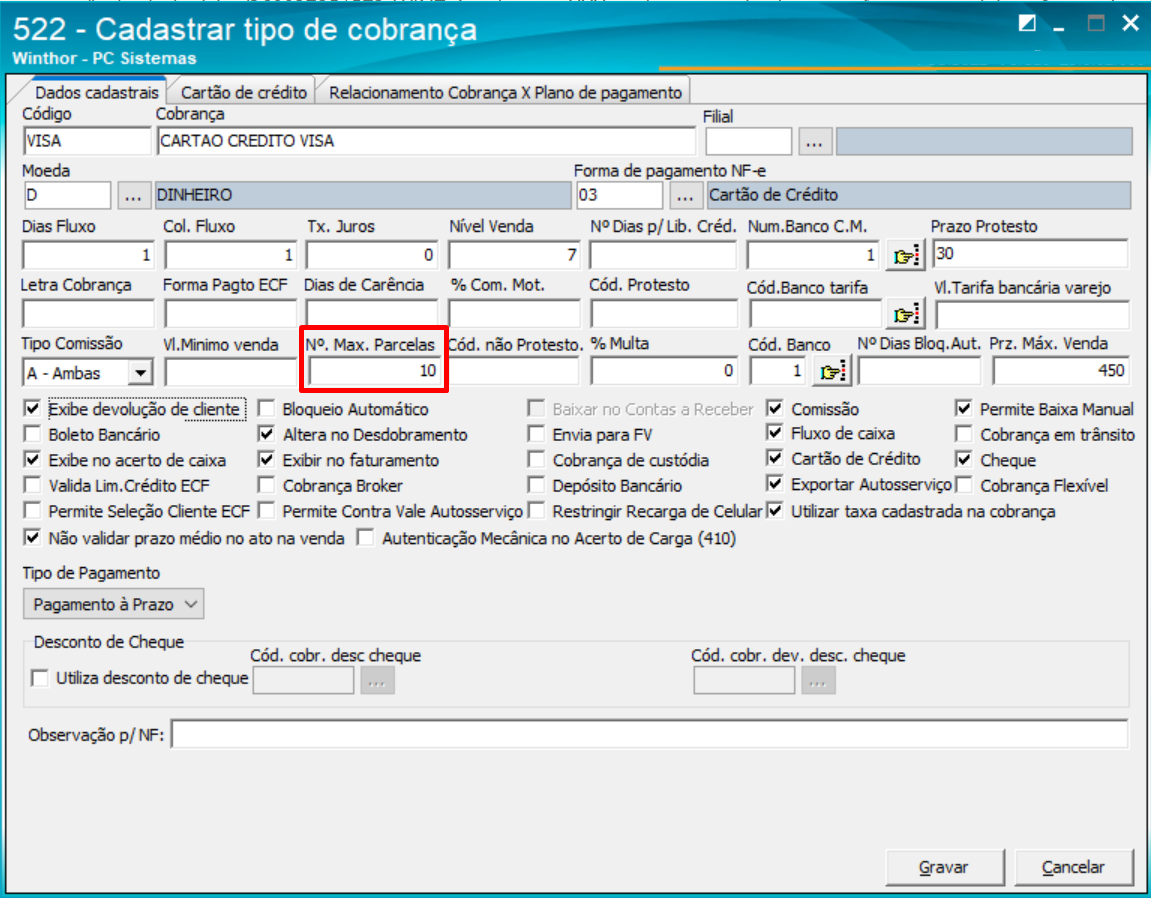
Task: Check Cobrança em trânsito option
Action: click(964, 434)
